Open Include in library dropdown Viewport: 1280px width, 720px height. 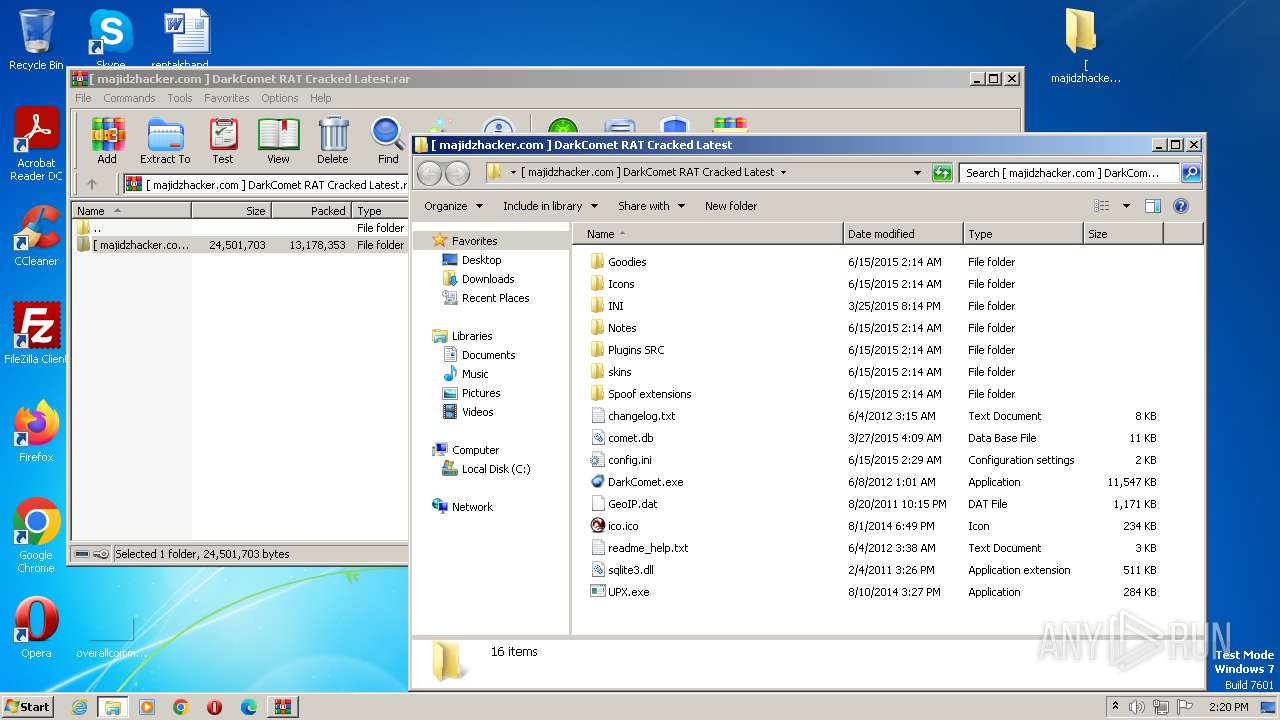[x=550, y=206]
